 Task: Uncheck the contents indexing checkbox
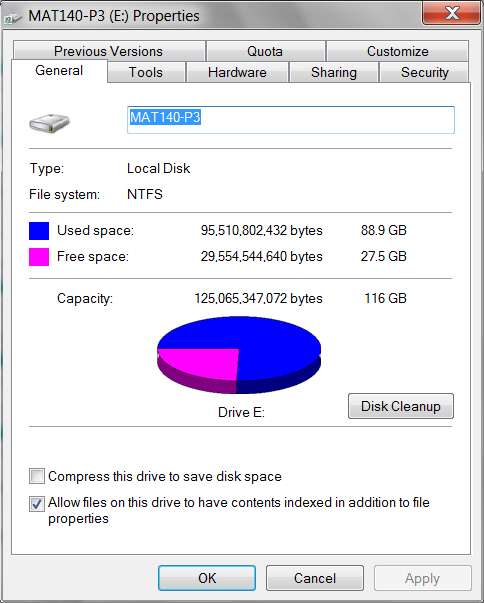[x=37, y=503]
